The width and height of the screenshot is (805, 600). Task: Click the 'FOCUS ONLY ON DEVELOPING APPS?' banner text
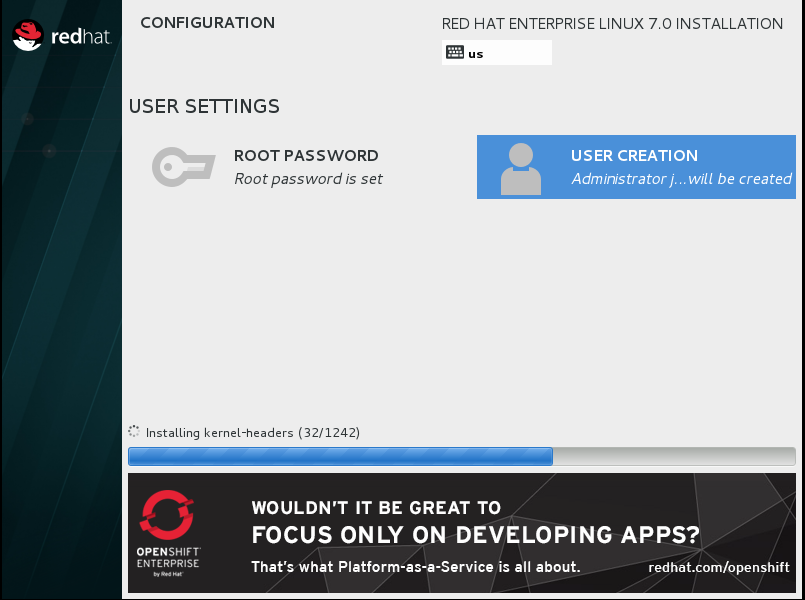click(475, 535)
